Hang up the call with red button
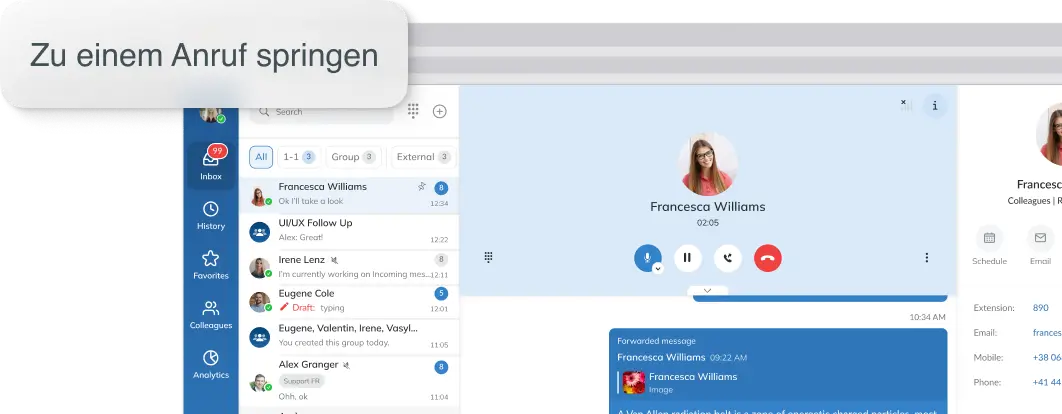The image size is (1062, 414). pos(767,258)
